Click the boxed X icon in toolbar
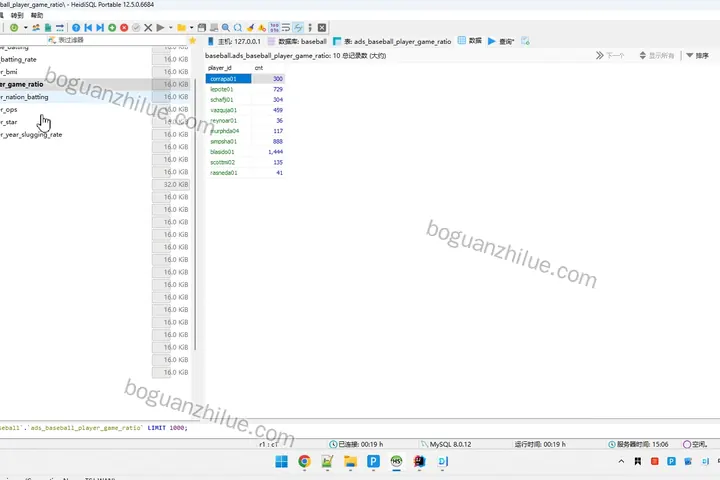 322,28
